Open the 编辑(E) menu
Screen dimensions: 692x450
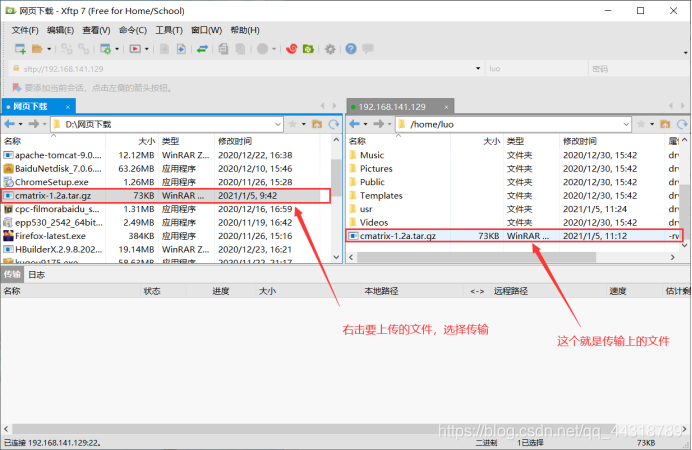point(60,30)
